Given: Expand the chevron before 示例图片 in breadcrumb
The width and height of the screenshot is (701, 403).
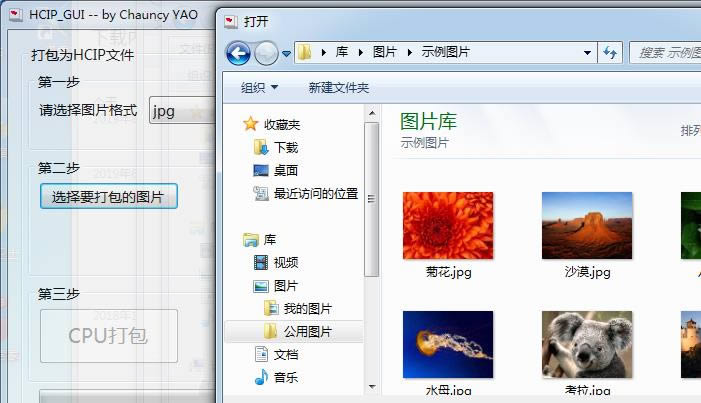Looking at the screenshot, I should click(x=410, y=53).
